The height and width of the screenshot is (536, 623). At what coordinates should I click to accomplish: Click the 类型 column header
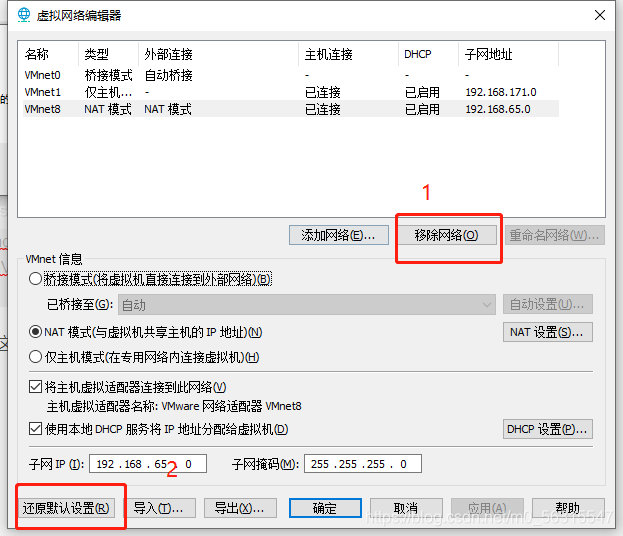(108, 54)
